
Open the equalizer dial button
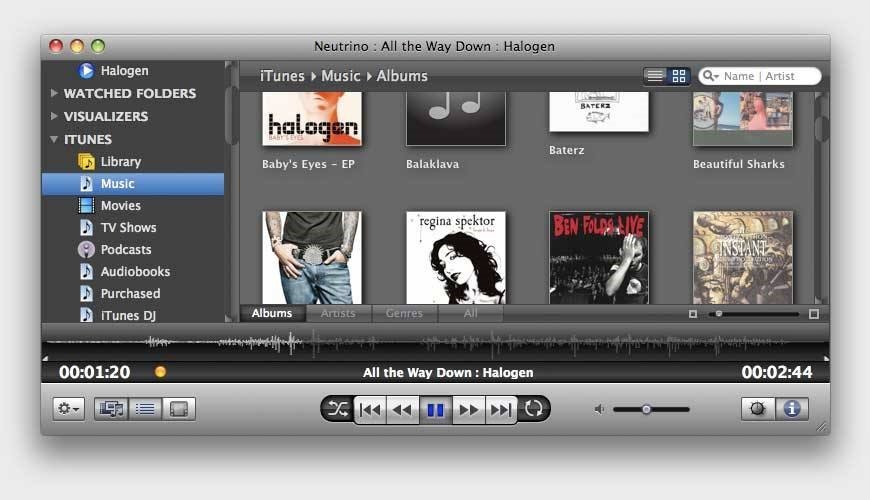[x=758, y=409]
